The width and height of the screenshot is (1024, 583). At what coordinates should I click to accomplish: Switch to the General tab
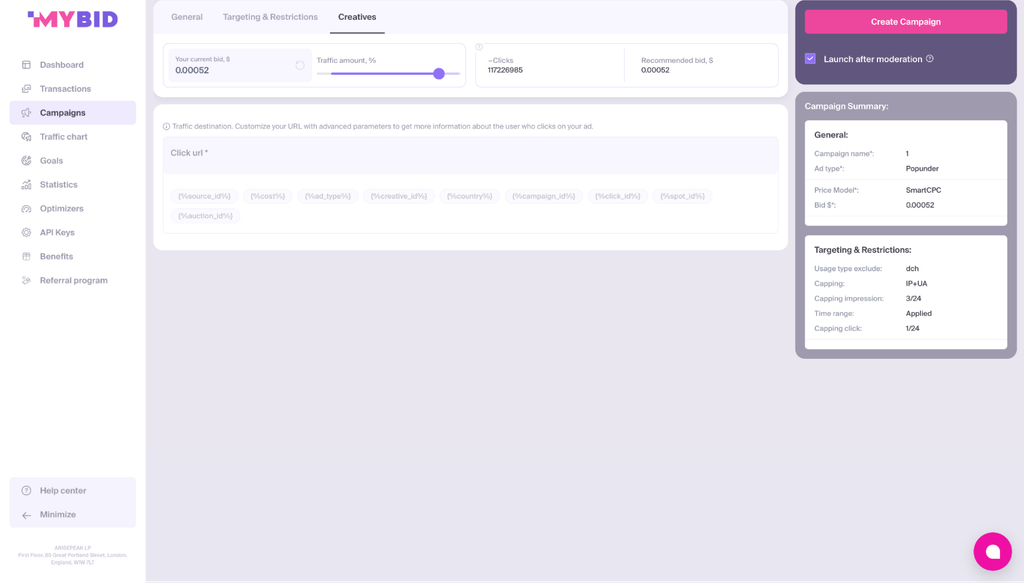click(187, 17)
